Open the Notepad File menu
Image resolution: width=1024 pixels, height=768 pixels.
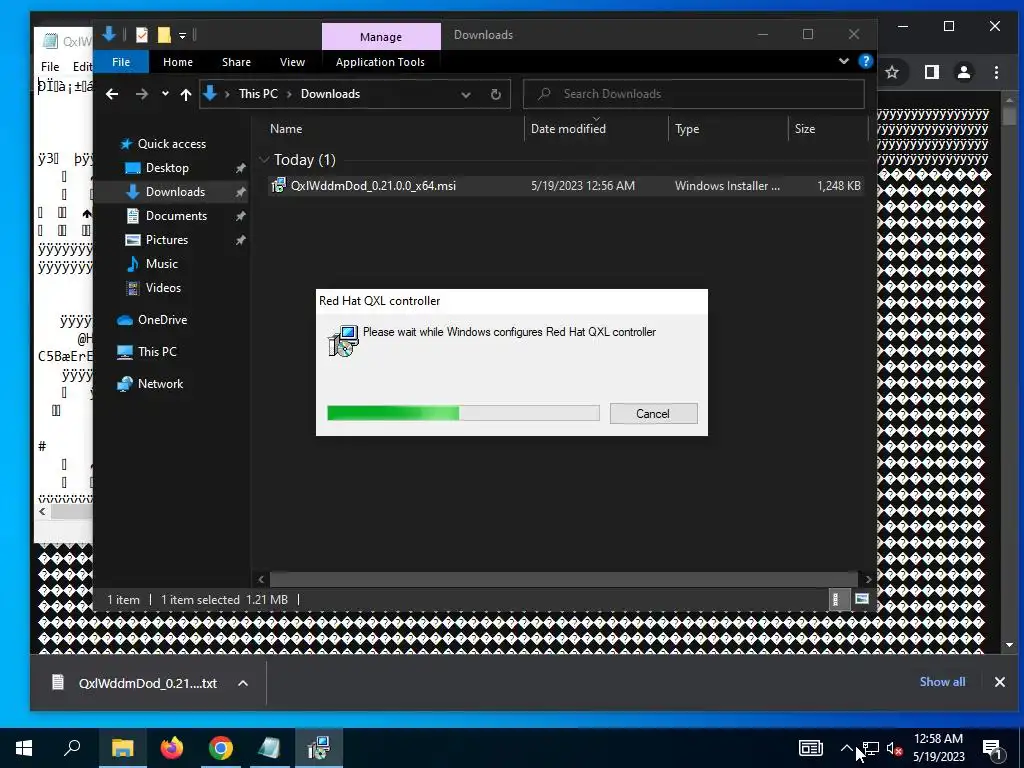[x=50, y=67]
